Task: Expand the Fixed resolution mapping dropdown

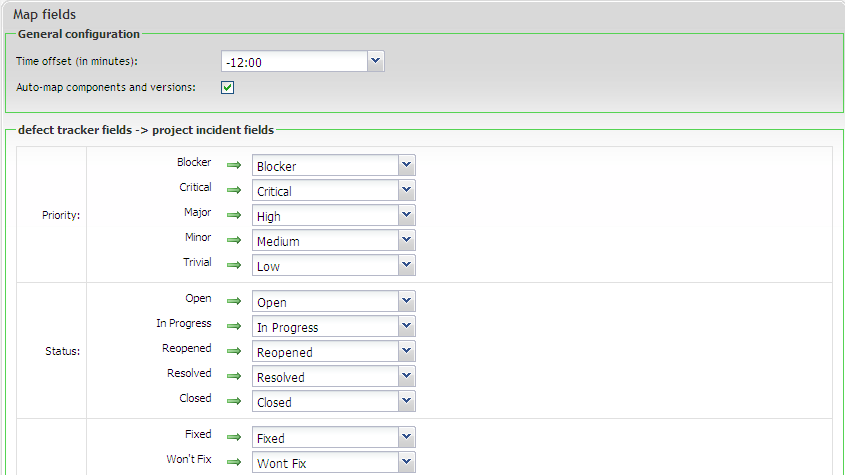Action: [406, 437]
